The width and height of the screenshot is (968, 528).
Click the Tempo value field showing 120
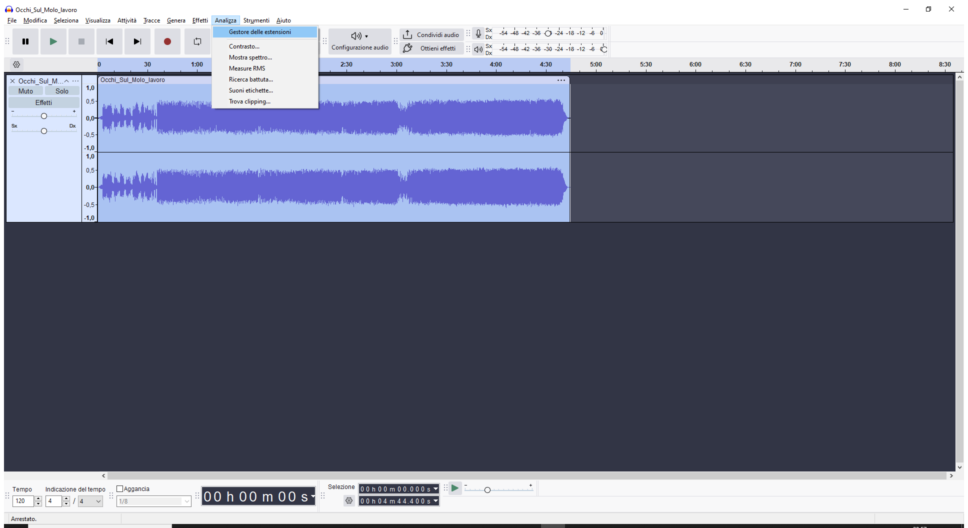point(23,501)
